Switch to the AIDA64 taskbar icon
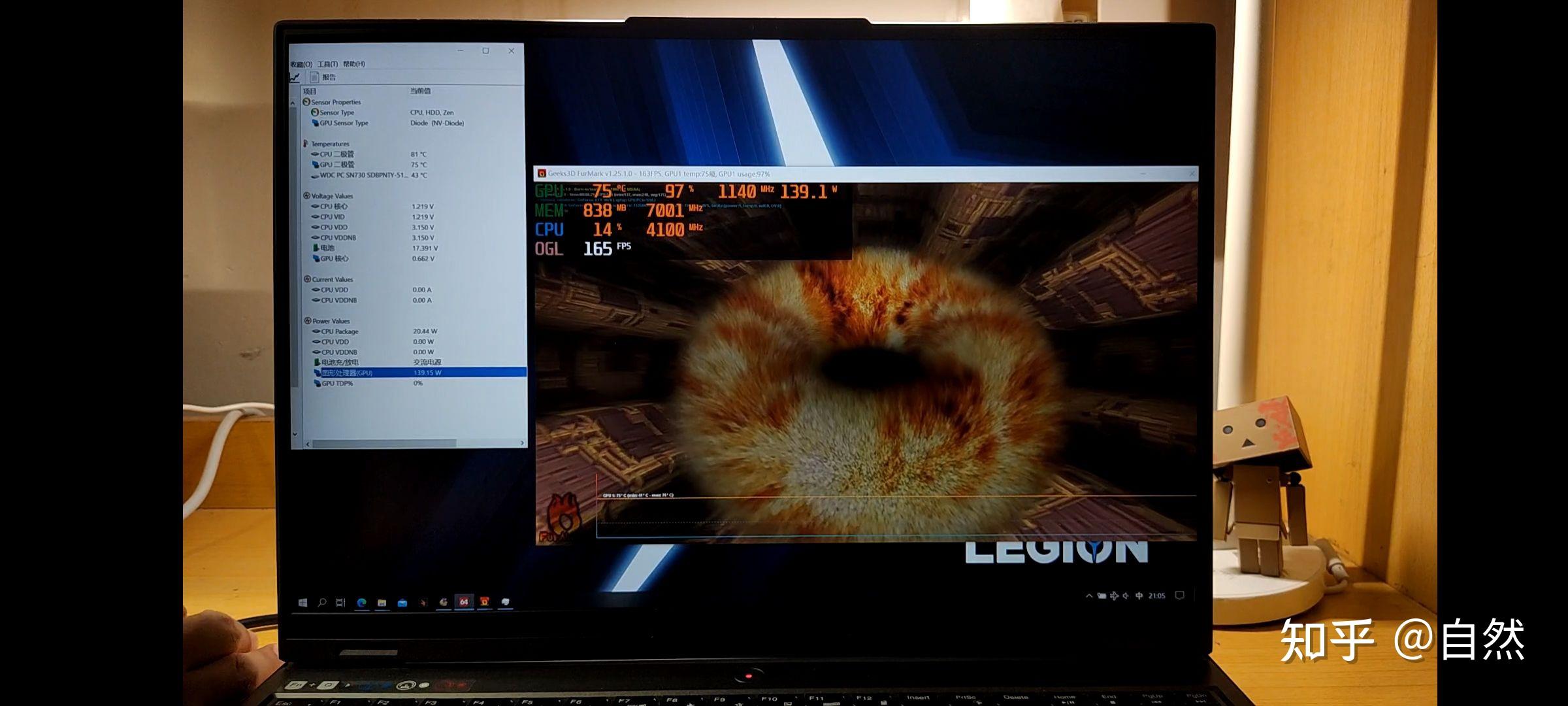 coord(464,602)
